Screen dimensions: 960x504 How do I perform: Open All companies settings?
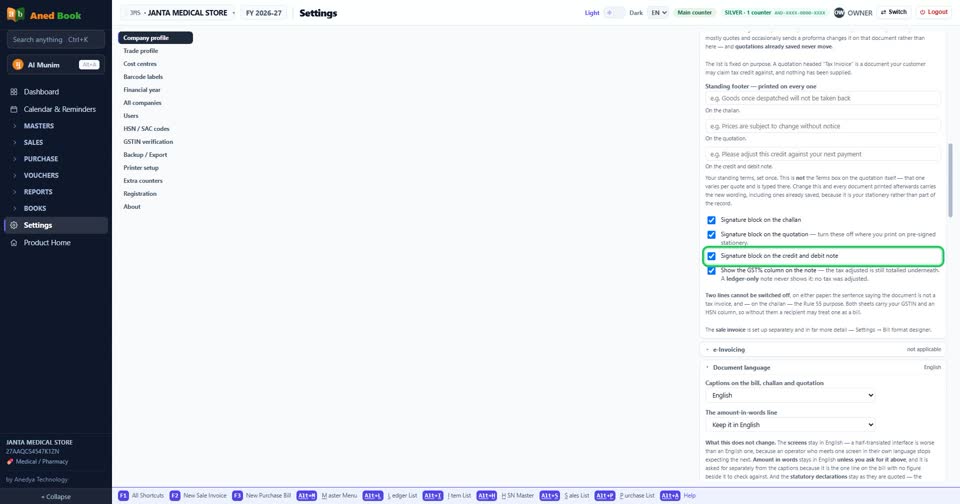(x=143, y=103)
